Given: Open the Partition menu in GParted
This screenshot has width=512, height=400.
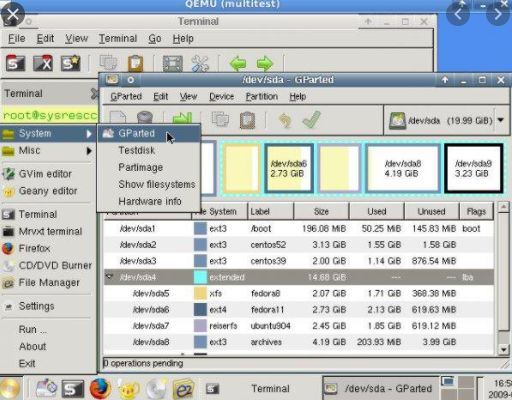Looking at the screenshot, I should 262,97.
